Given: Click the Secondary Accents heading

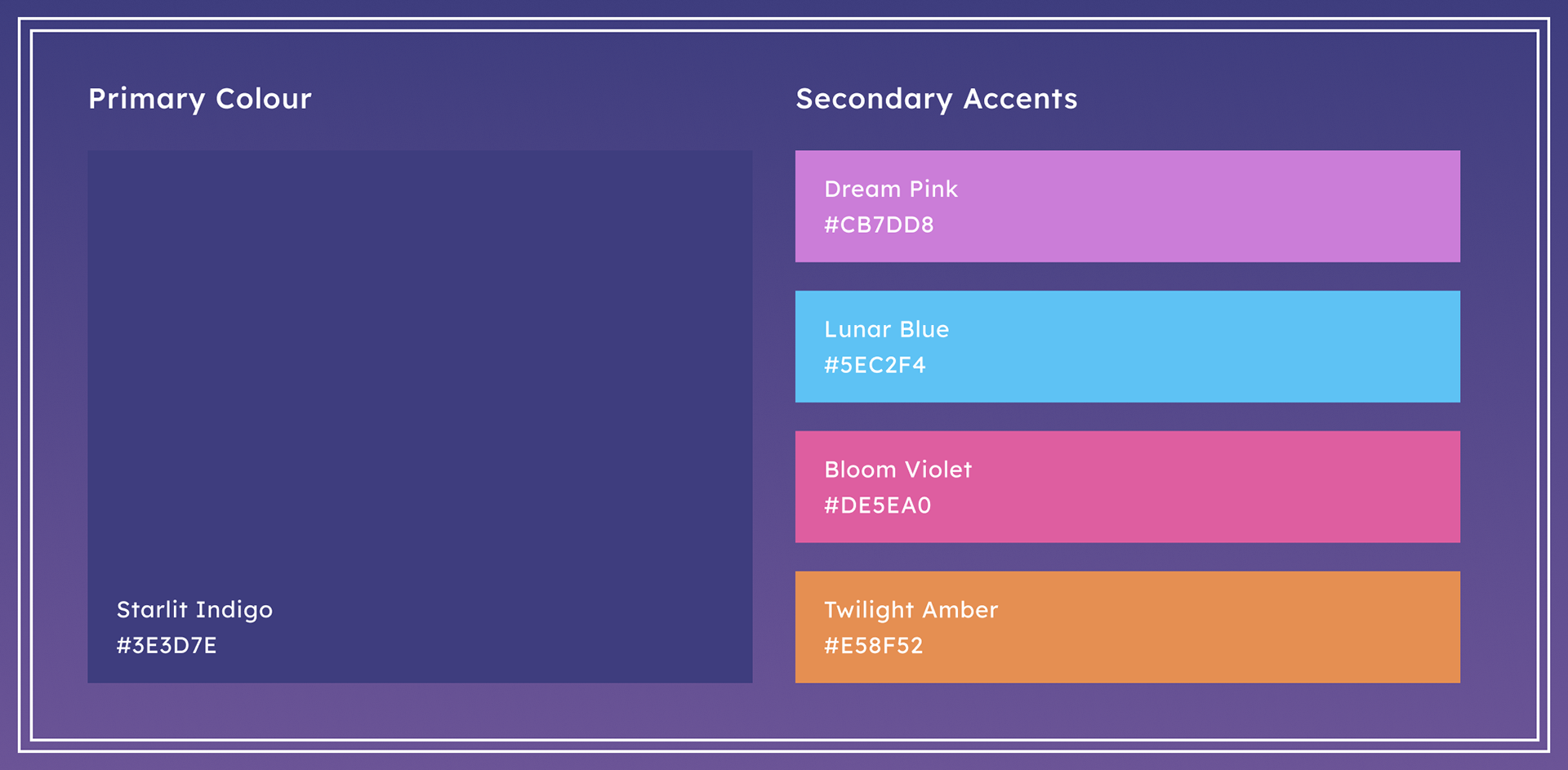Looking at the screenshot, I should (x=937, y=100).
